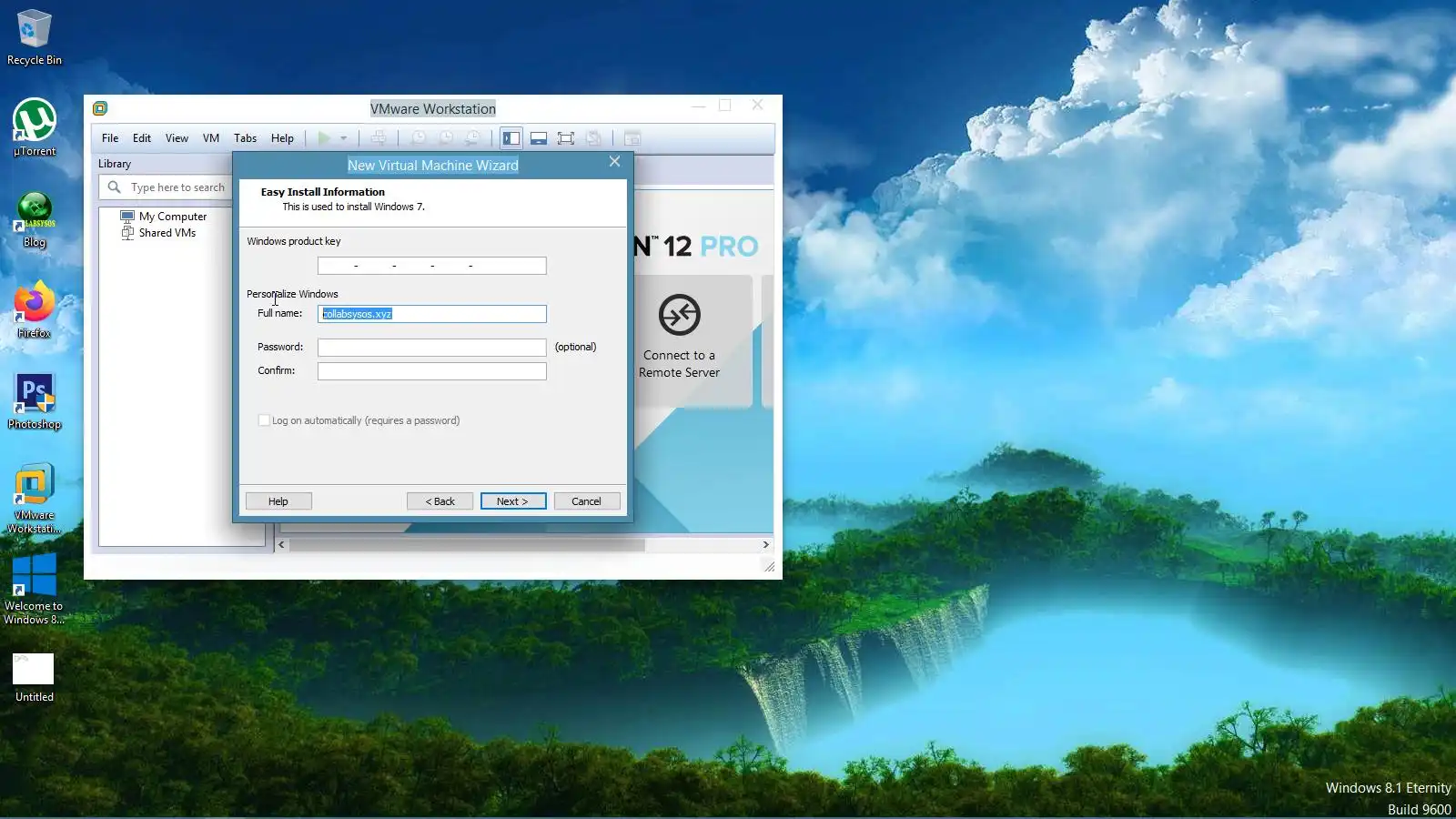Click the horizontal scrollbar right arrow
This screenshot has width=1456, height=819.
point(765,545)
